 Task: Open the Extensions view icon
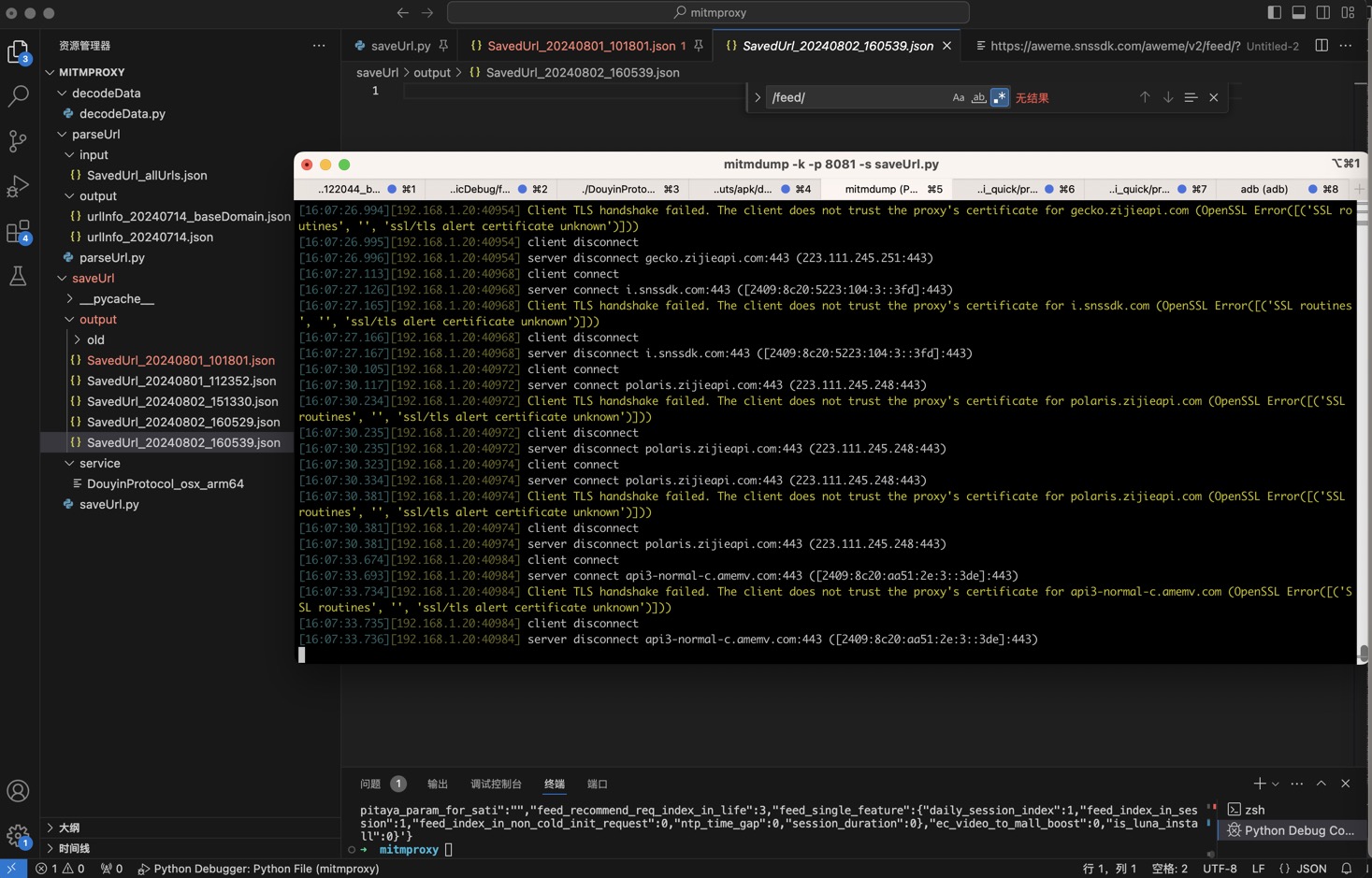[18, 231]
